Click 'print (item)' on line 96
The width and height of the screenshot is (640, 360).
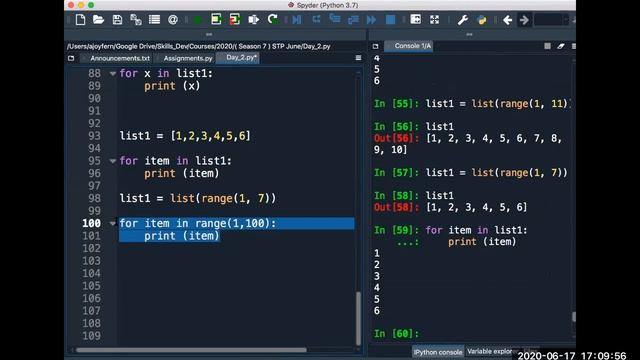[x=181, y=173]
